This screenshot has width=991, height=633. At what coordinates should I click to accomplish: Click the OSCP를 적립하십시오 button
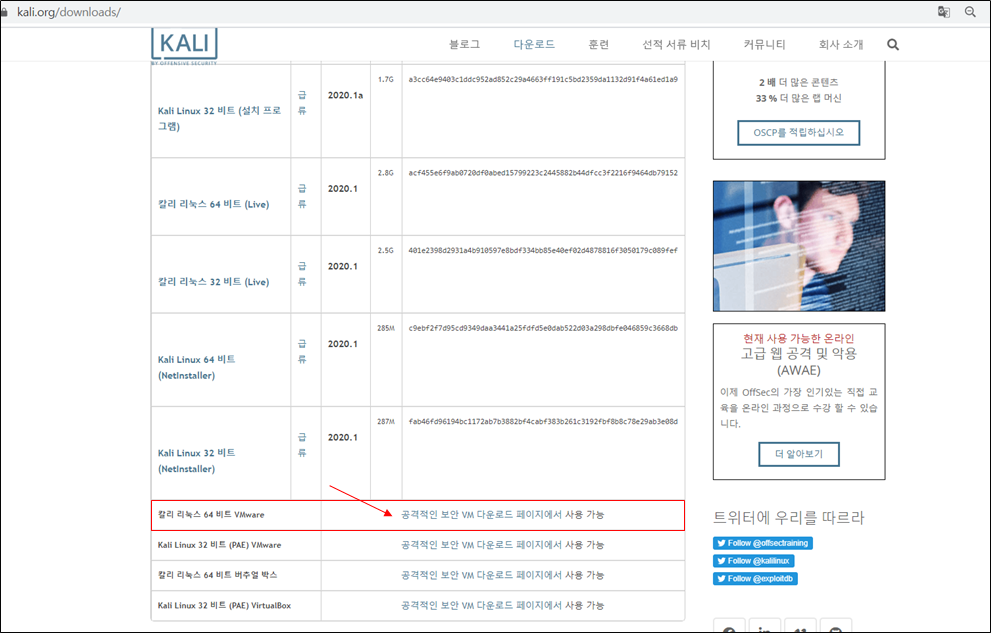[x=798, y=133]
